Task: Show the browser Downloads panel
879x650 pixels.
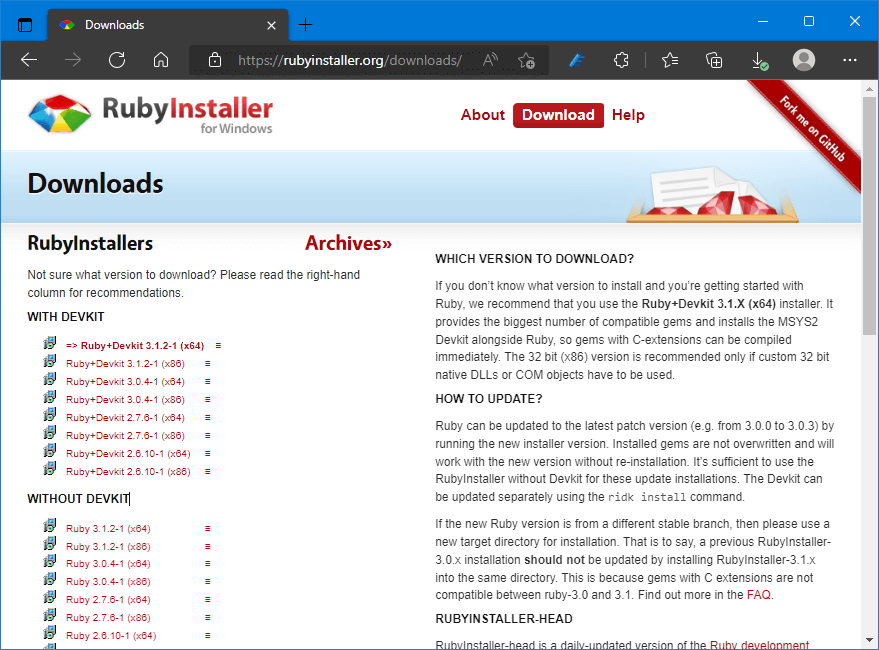Action: pos(759,61)
